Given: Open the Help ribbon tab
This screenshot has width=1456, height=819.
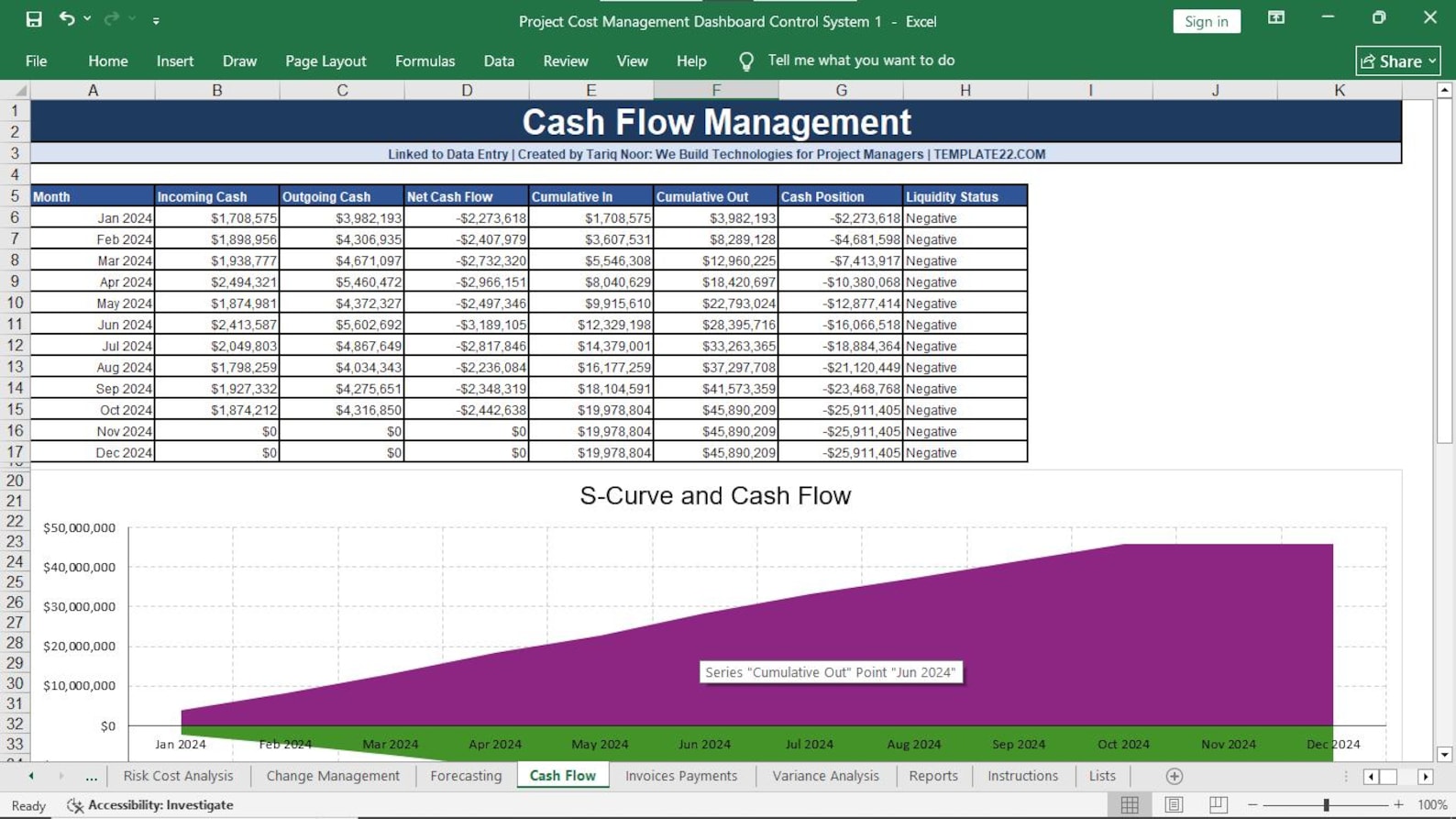Looking at the screenshot, I should (691, 61).
